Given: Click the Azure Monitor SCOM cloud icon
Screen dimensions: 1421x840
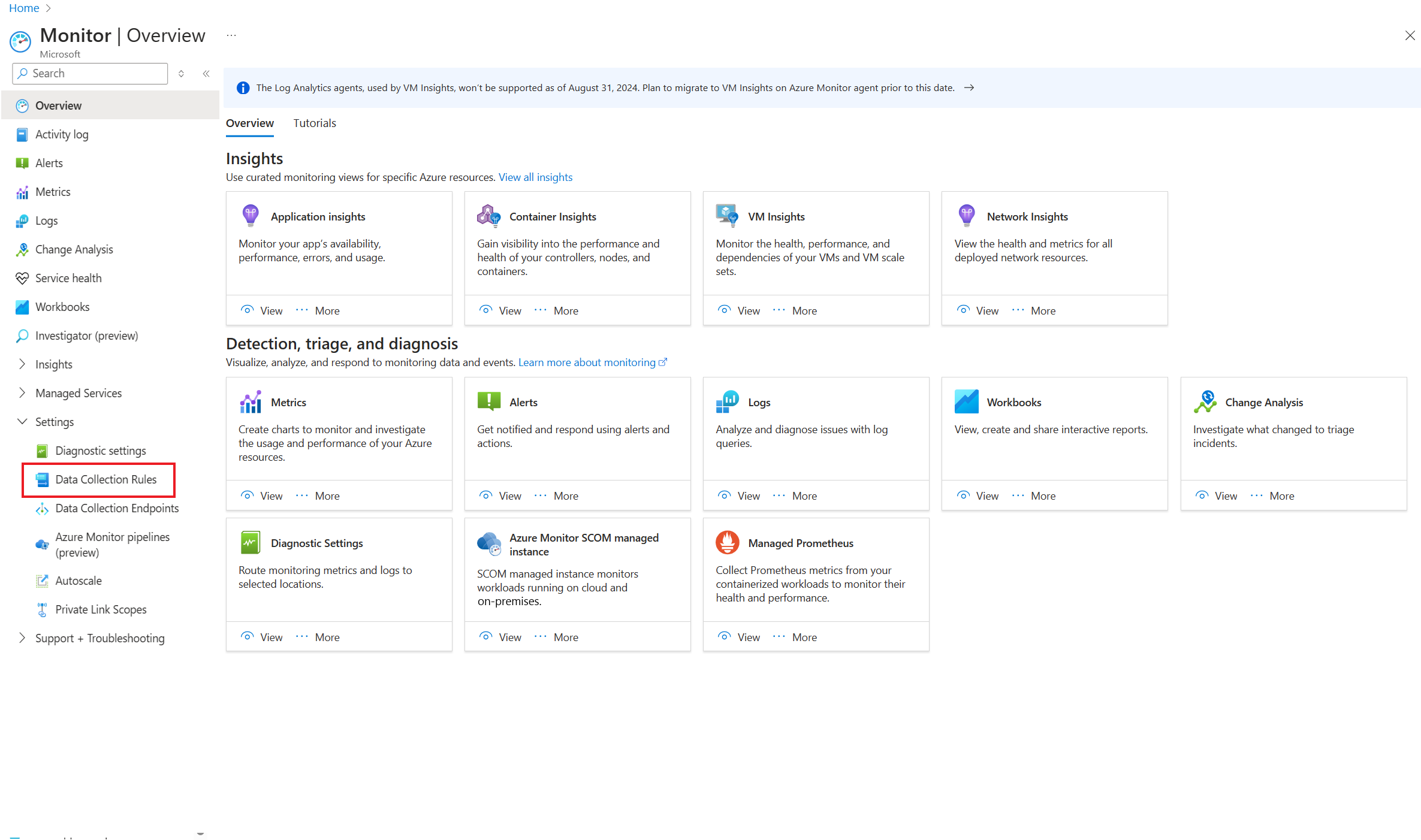Looking at the screenshot, I should [x=488, y=543].
